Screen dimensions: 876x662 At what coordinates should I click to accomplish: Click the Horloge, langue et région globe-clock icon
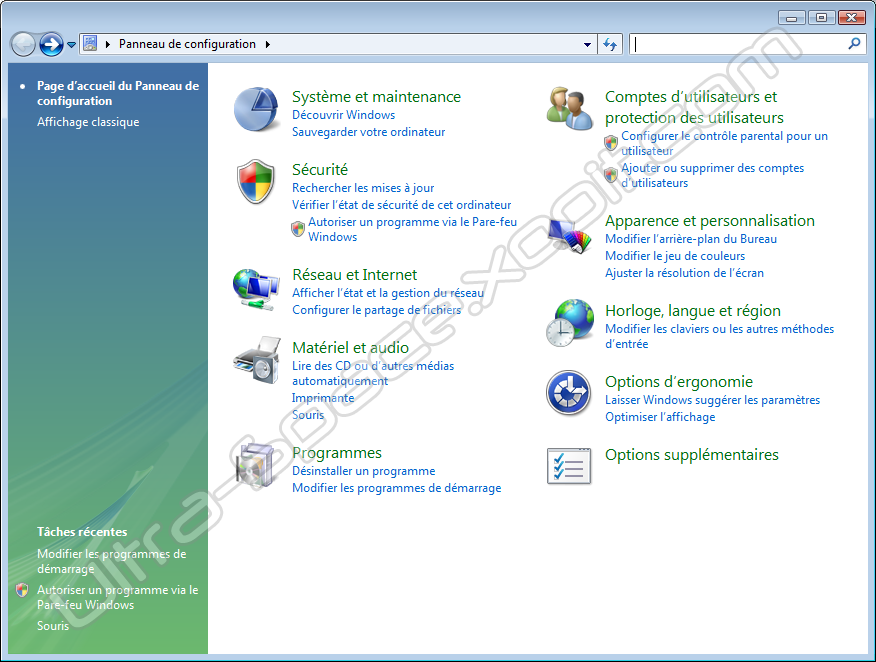click(x=569, y=323)
